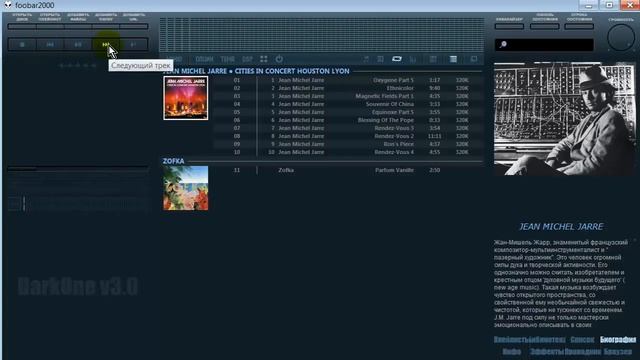Click the rightmost toolbar window icon
Image resolution: width=640 pixels, height=360 pixels.
(474, 59)
